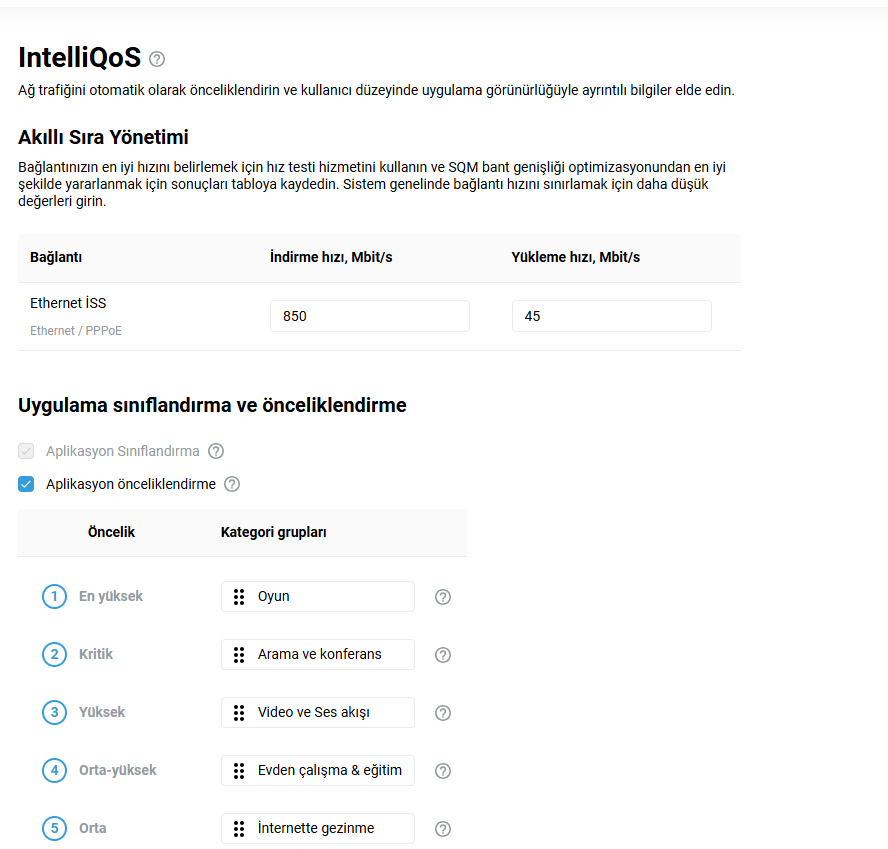The height and width of the screenshot is (849, 888).
Task: Click priority number 4 circle icon
Action: (54, 770)
